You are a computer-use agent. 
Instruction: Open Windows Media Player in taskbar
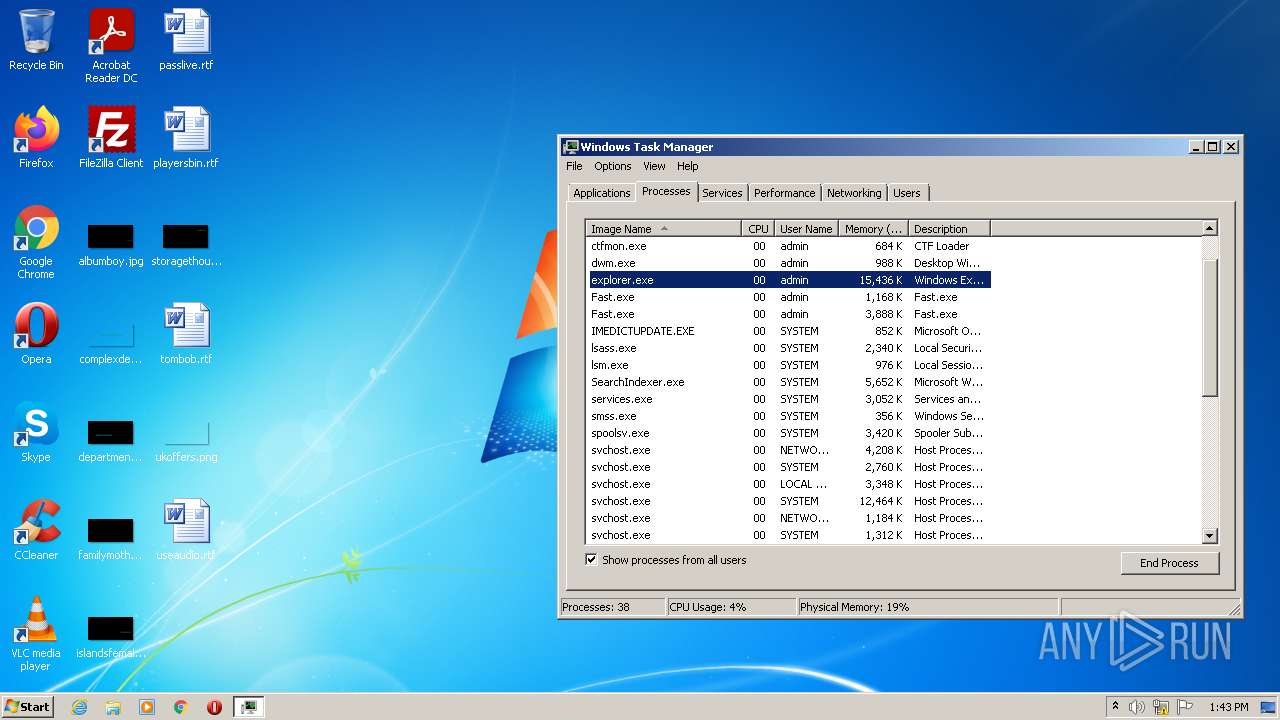tap(147, 707)
